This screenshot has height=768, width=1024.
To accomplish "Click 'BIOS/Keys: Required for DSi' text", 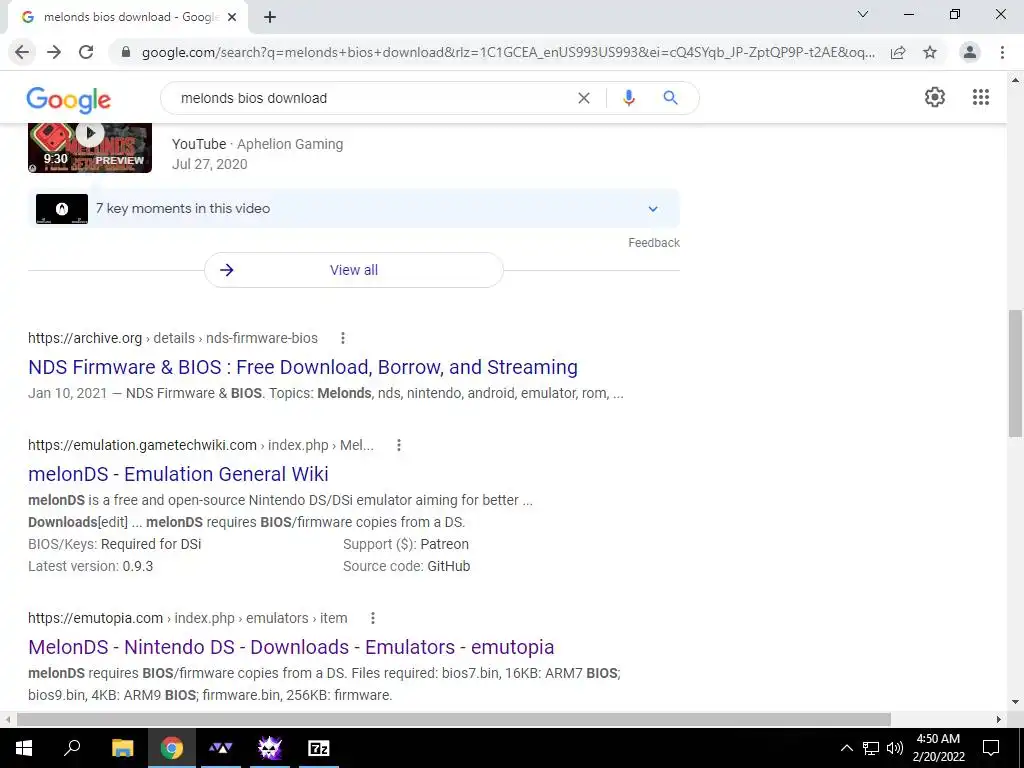I will coord(115,544).
